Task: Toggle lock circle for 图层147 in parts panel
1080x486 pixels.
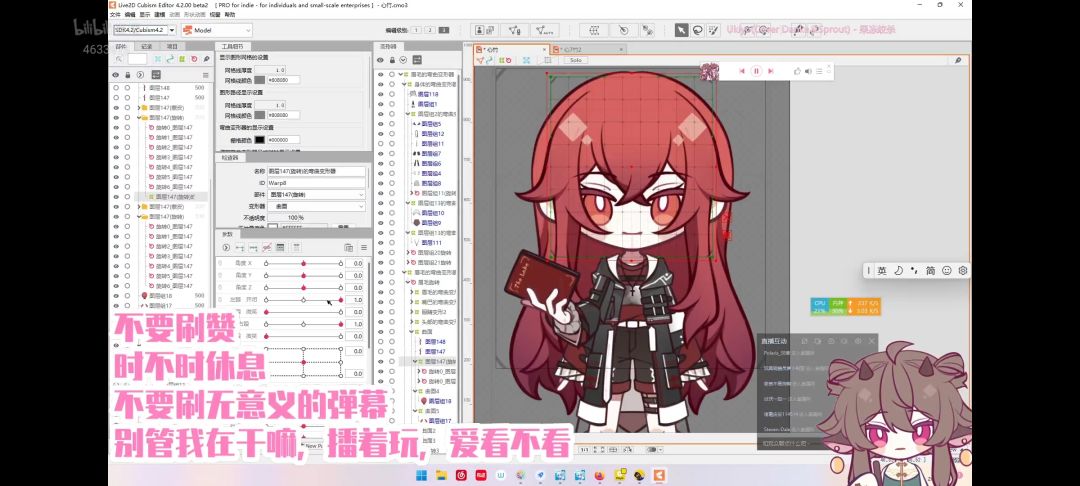Action: (127, 98)
